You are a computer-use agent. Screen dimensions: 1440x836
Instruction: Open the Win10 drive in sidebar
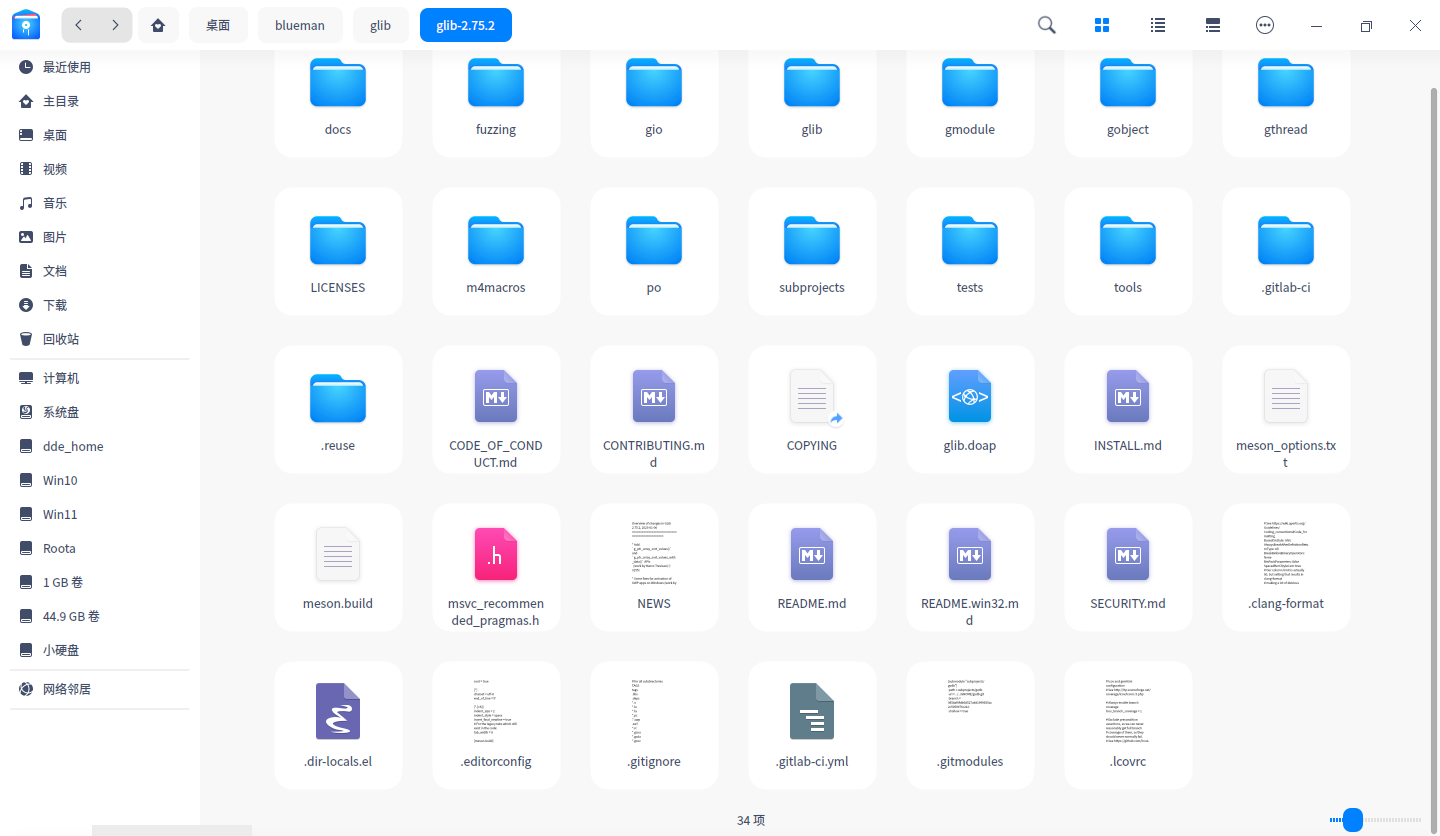100,480
